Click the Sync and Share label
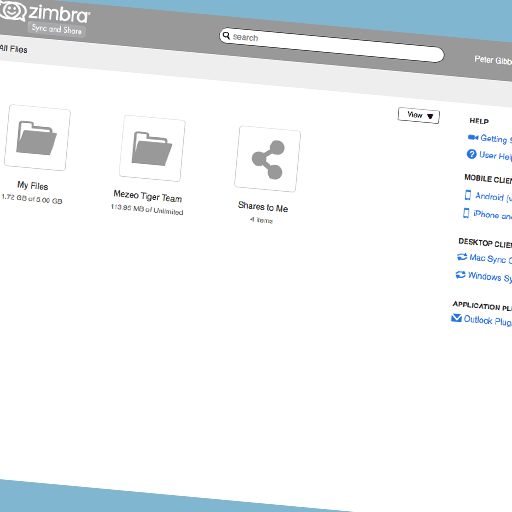 tap(57, 29)
